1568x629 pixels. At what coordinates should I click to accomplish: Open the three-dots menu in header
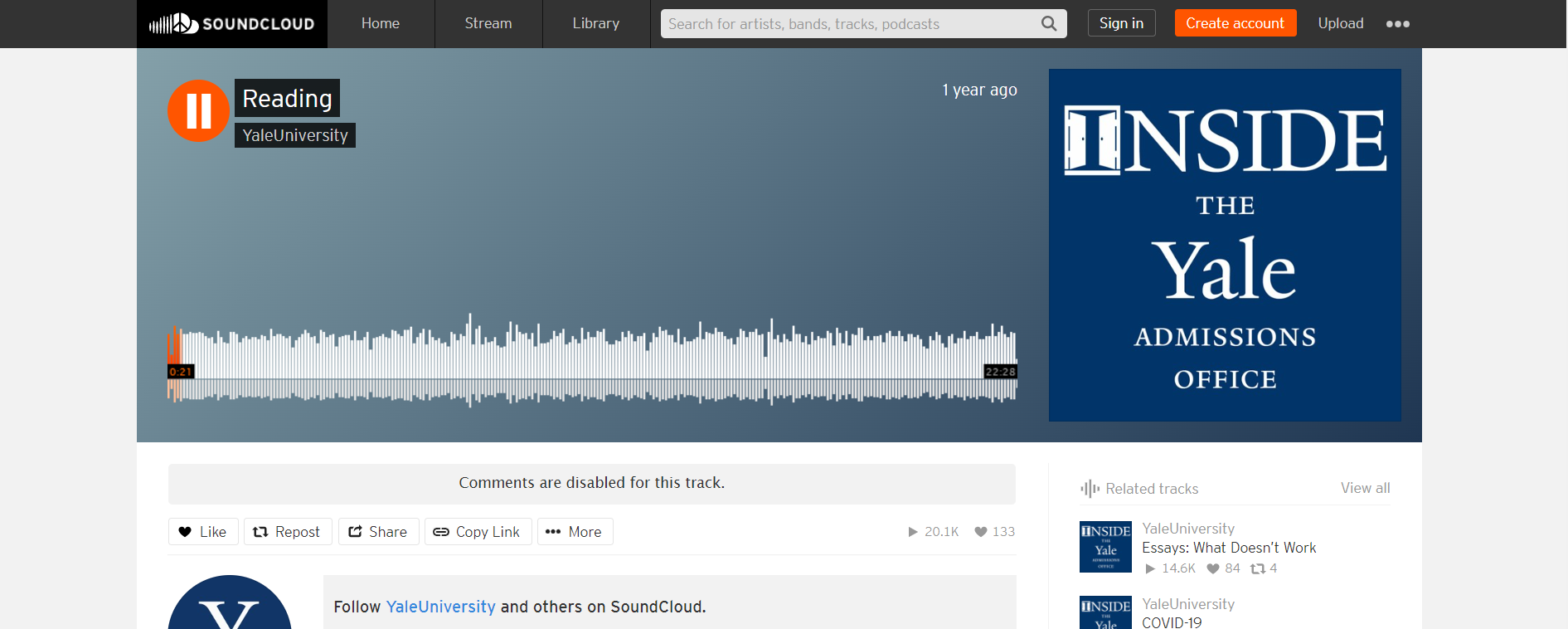[1397, 24]
